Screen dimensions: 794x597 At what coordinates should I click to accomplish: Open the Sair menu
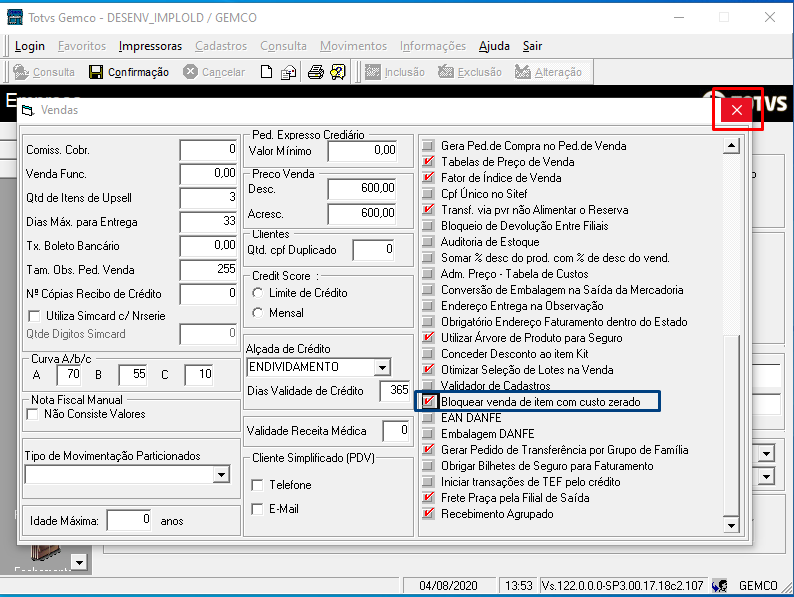click(x=532, y=46)
